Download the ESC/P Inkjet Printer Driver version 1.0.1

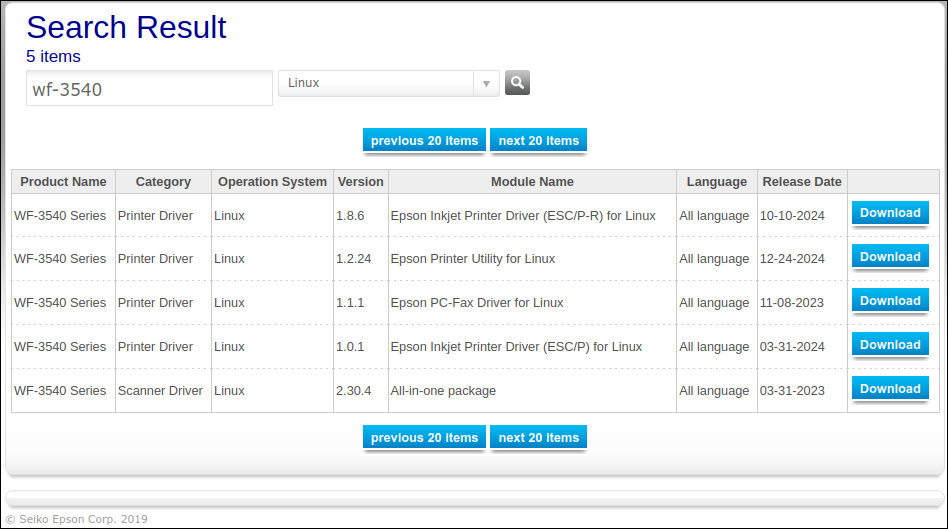pyautogui.click(x=889, y=345)
